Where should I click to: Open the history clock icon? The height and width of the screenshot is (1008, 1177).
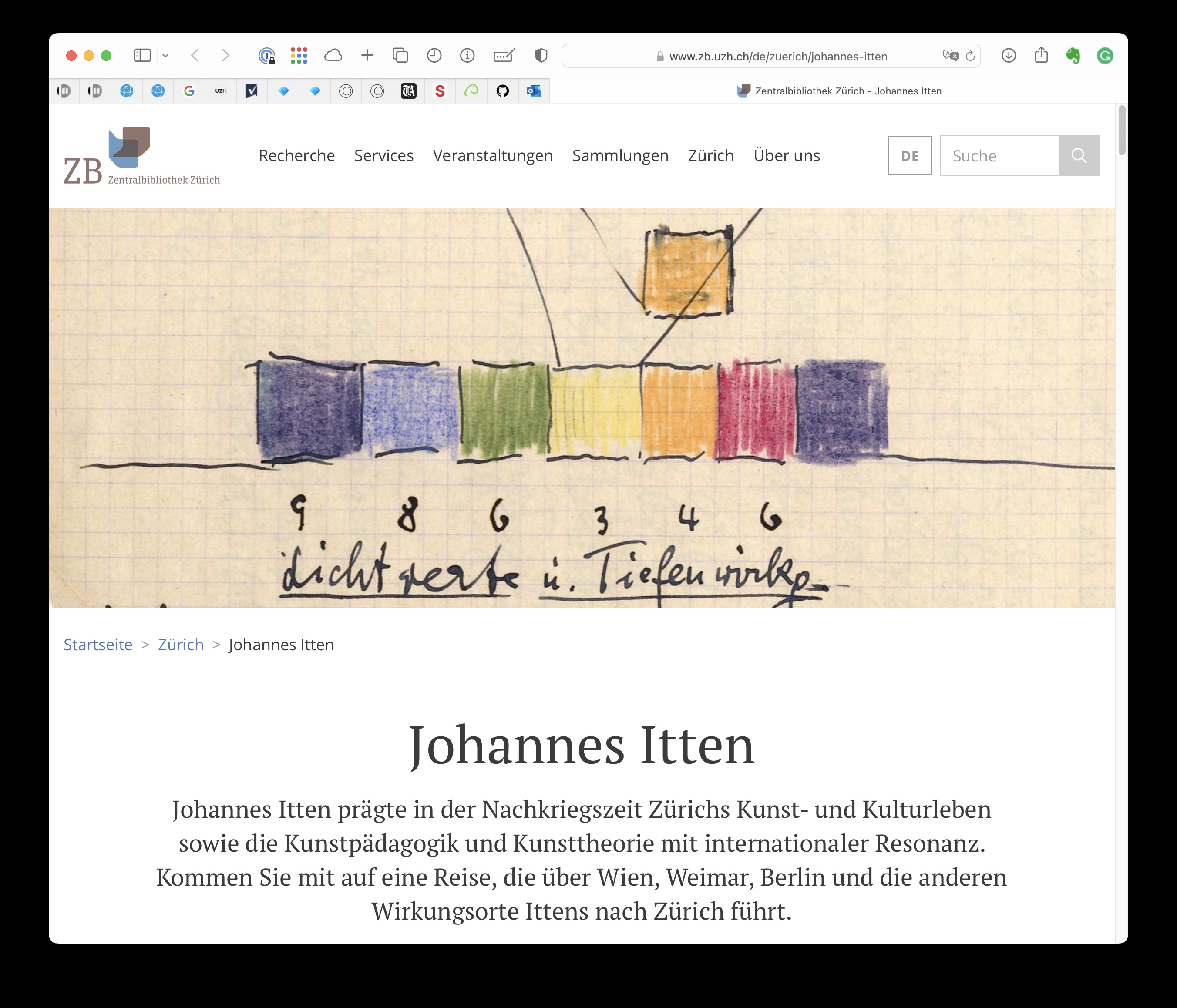tap(434, 56)
